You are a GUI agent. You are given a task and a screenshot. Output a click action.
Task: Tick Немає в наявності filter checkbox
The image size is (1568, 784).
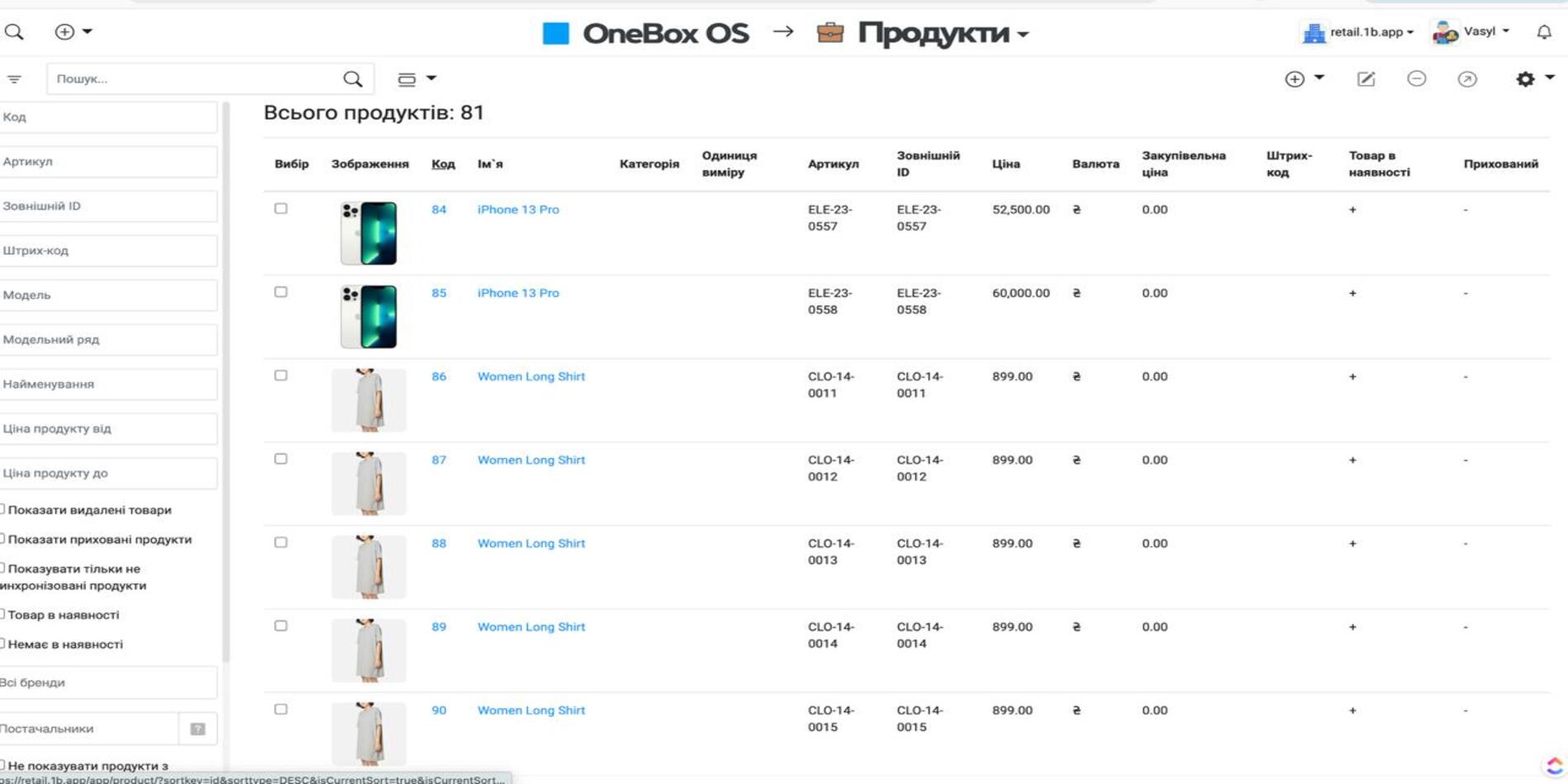(2, 644)
